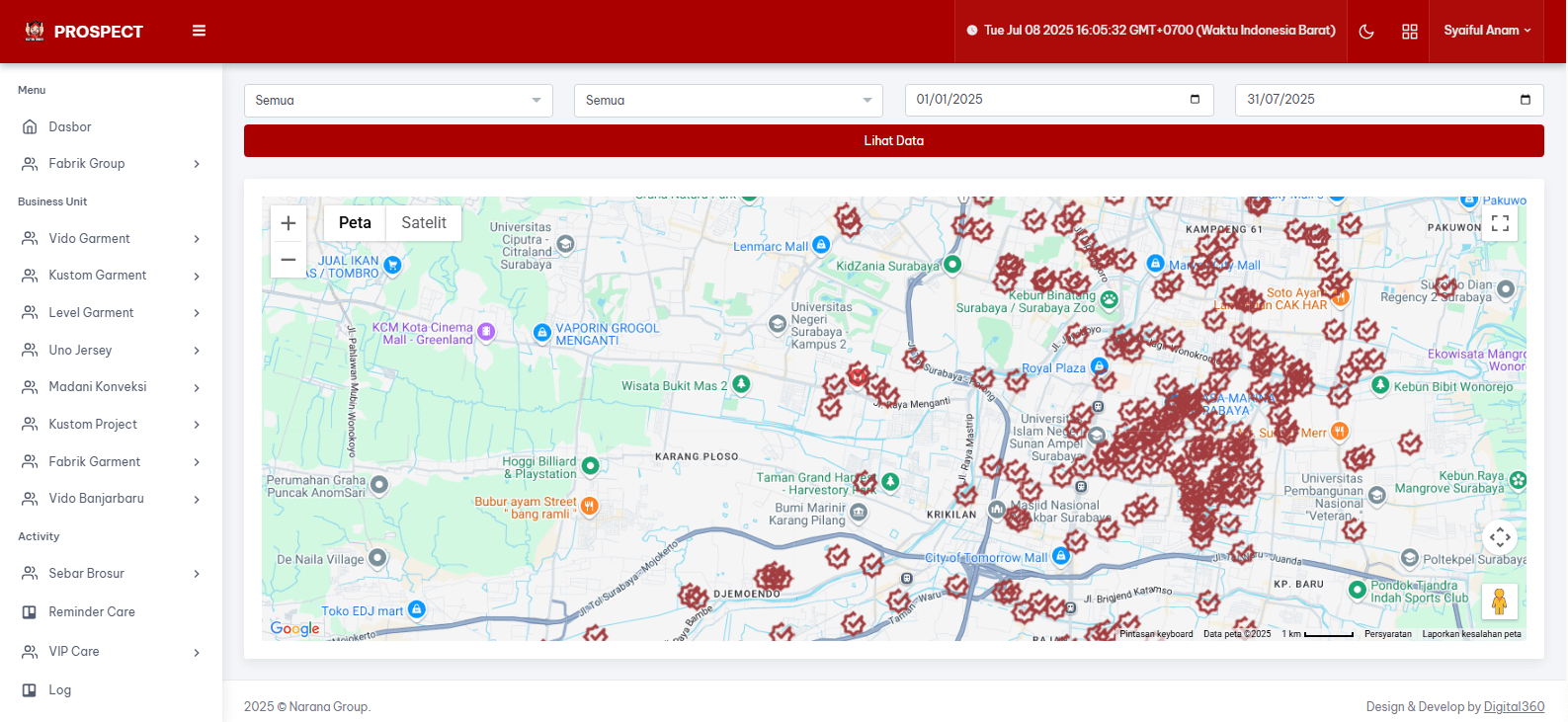Click KidZania Surabaya map marker
Screen dimensions: 1568x722
952,264
